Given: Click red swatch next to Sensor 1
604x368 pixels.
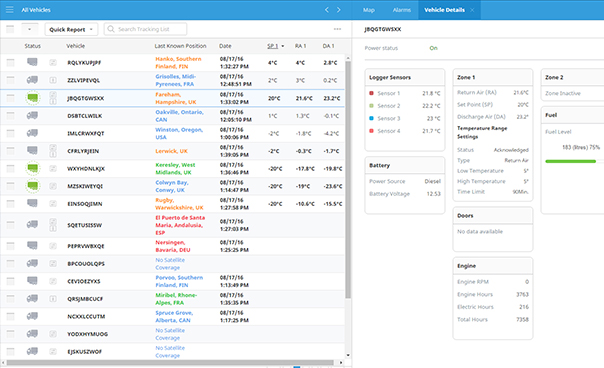Looking at the screenshot, I should [x=371, y=93].
